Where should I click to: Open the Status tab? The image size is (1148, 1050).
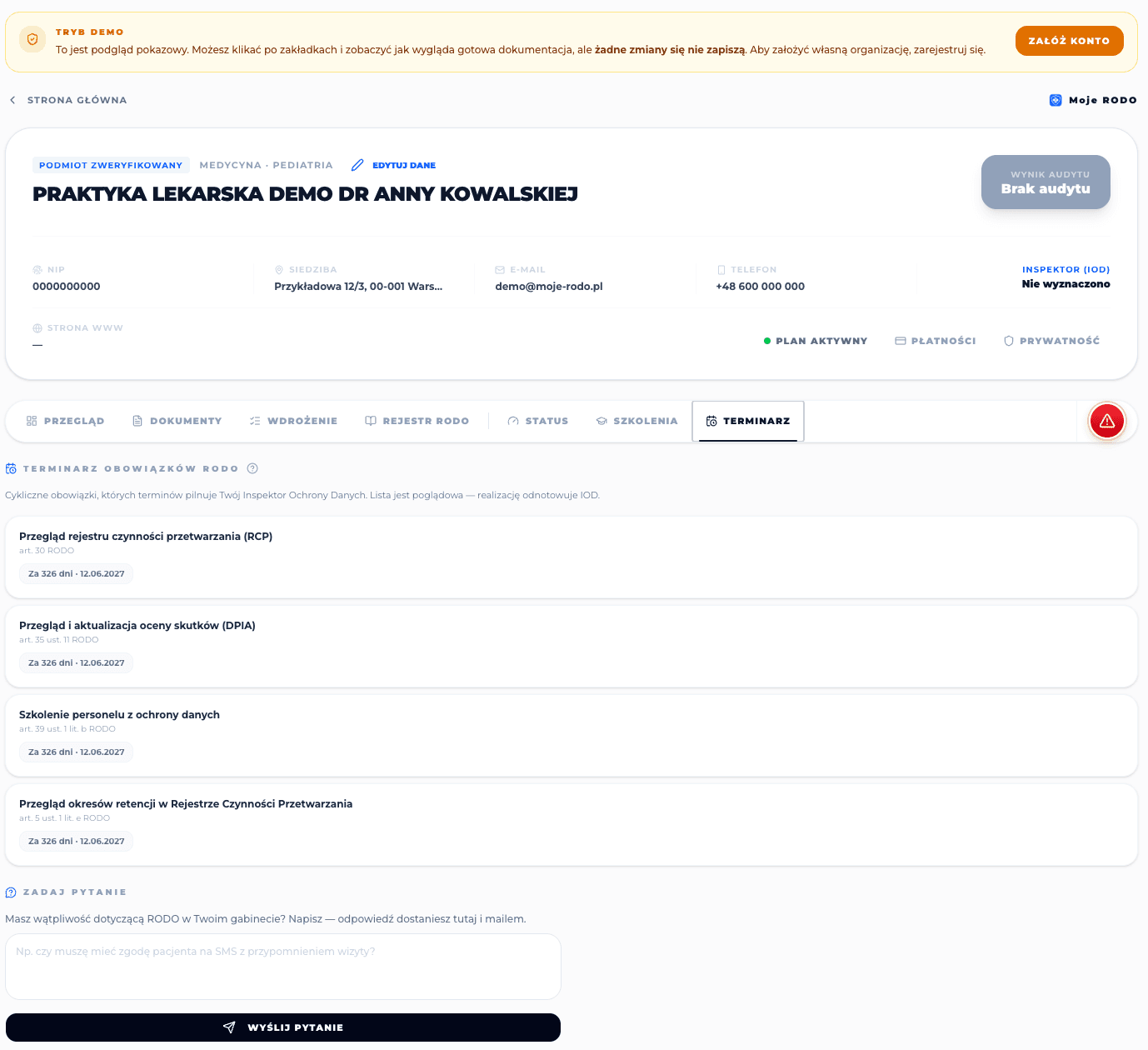point(538,421)
